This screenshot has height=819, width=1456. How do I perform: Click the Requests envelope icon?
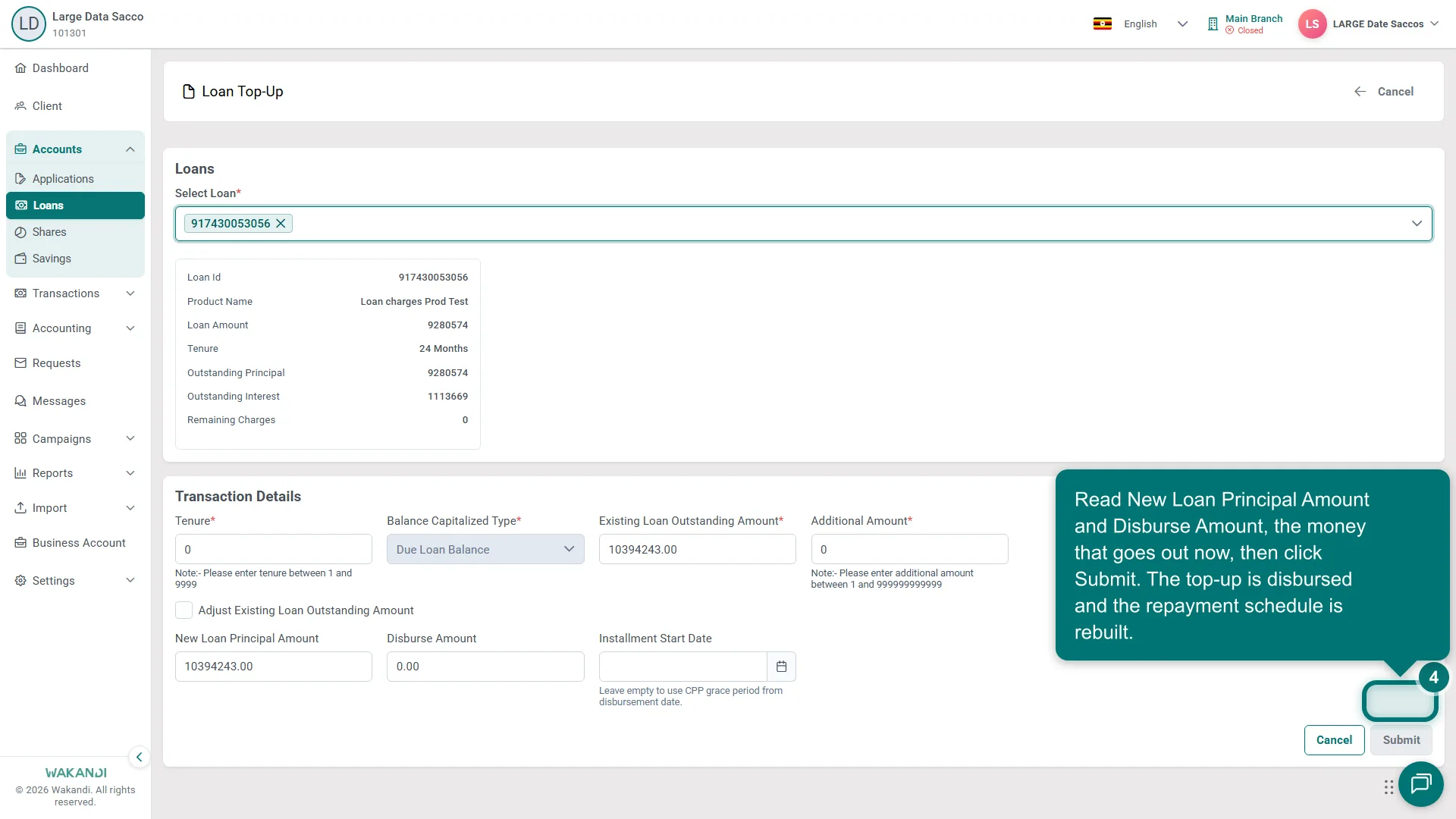tap(20, 363)
